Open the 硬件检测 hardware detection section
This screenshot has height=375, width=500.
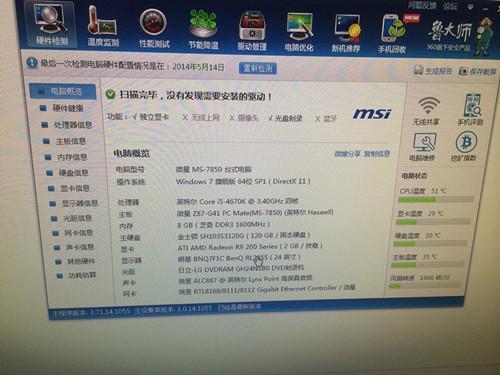click(51, 25)
